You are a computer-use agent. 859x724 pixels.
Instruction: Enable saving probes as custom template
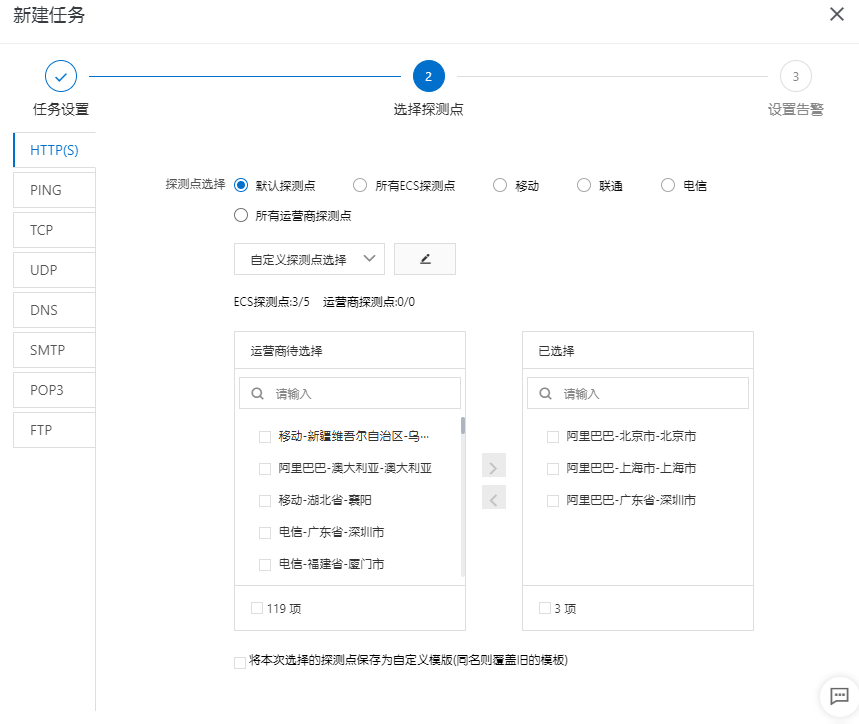coord(239,661)
